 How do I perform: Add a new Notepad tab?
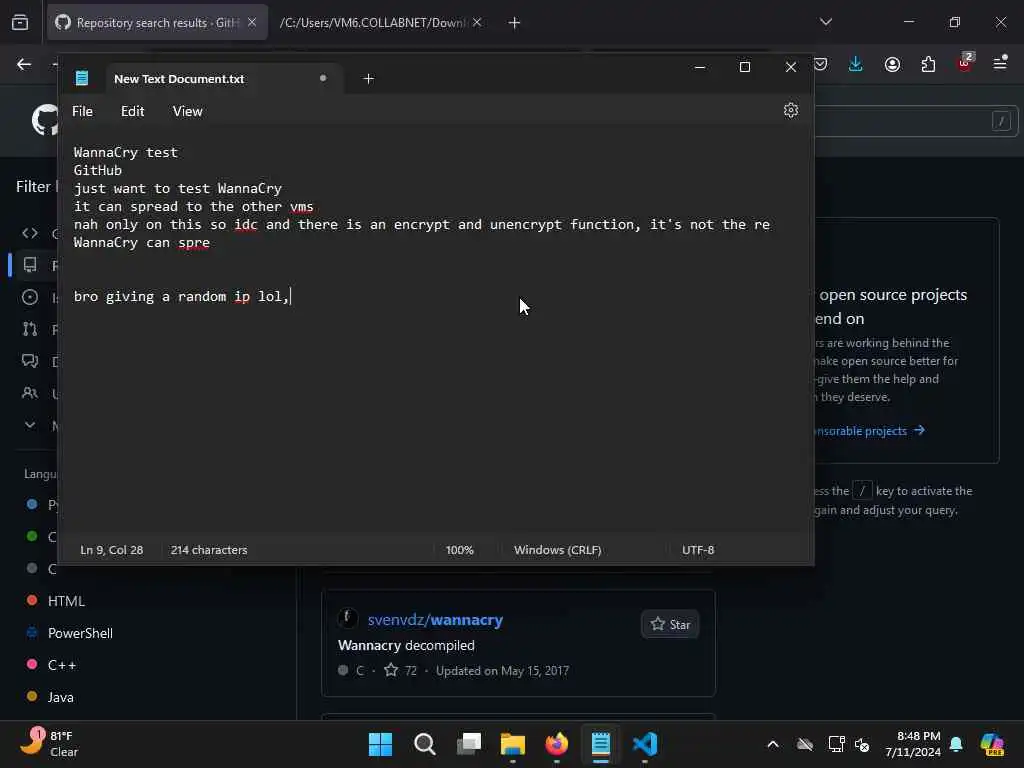pos(368,78)
